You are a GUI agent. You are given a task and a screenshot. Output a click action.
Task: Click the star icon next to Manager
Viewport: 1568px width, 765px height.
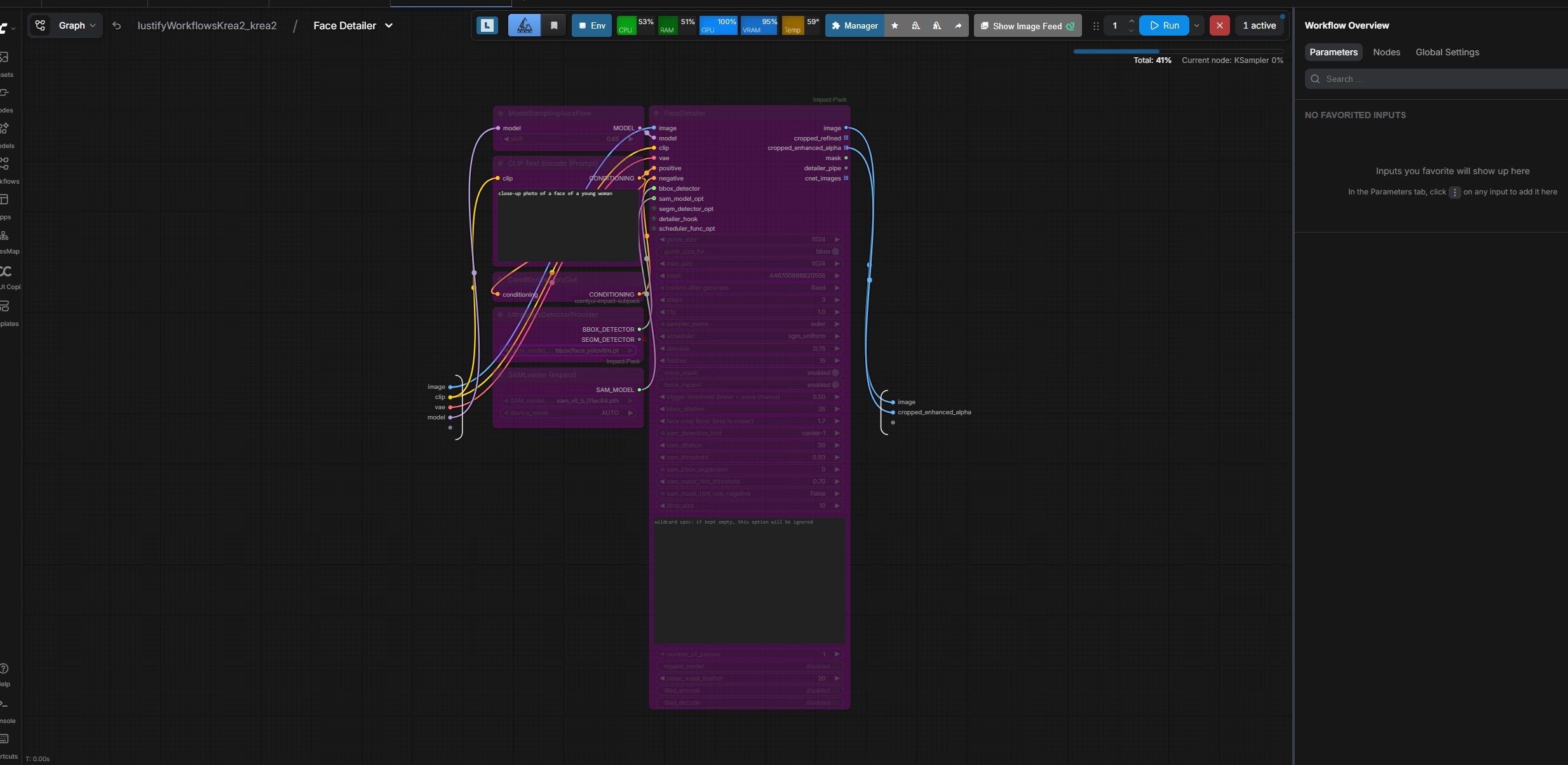[895, 25]
